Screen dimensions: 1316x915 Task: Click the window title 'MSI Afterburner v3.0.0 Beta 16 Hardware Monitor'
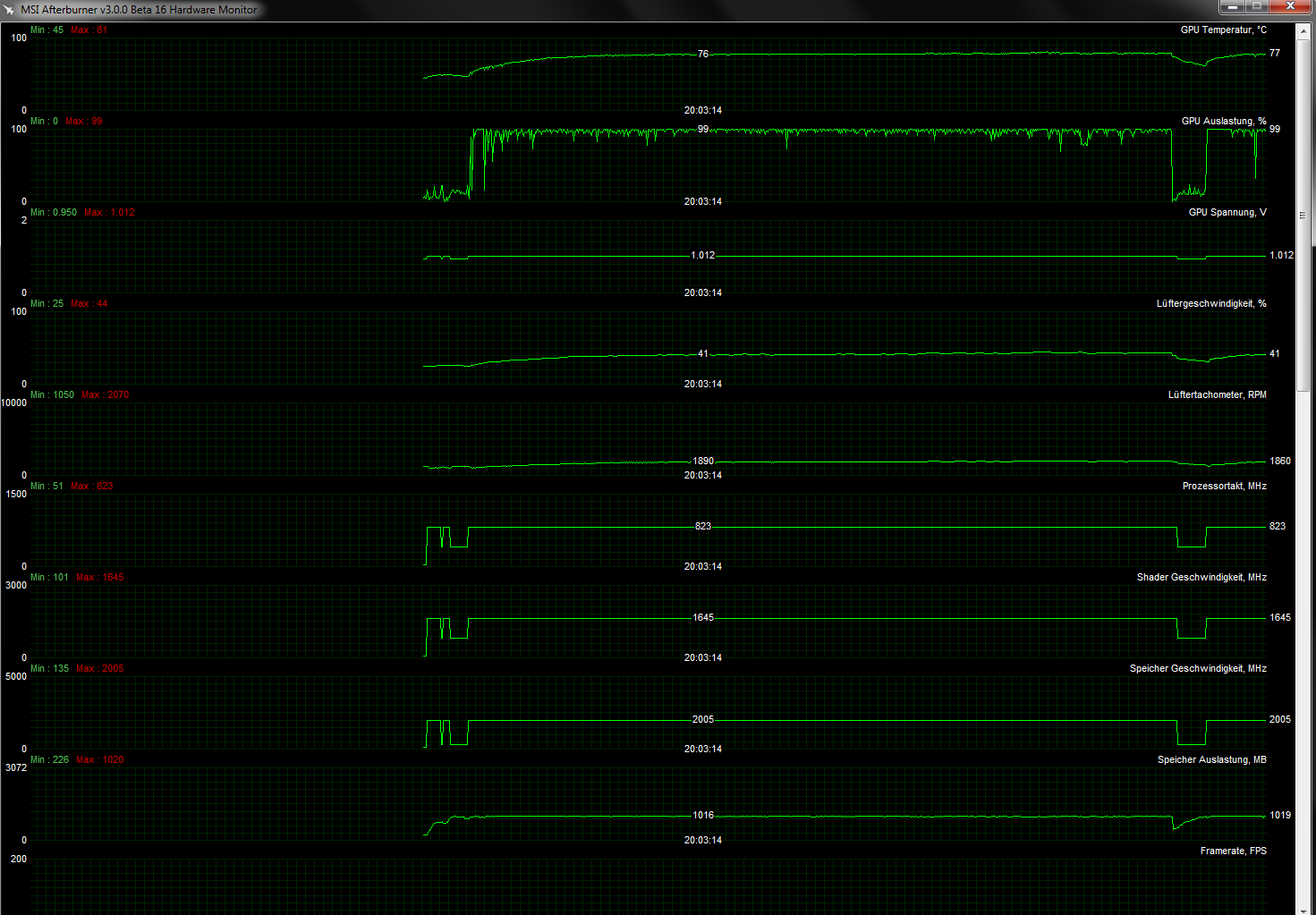139,10
